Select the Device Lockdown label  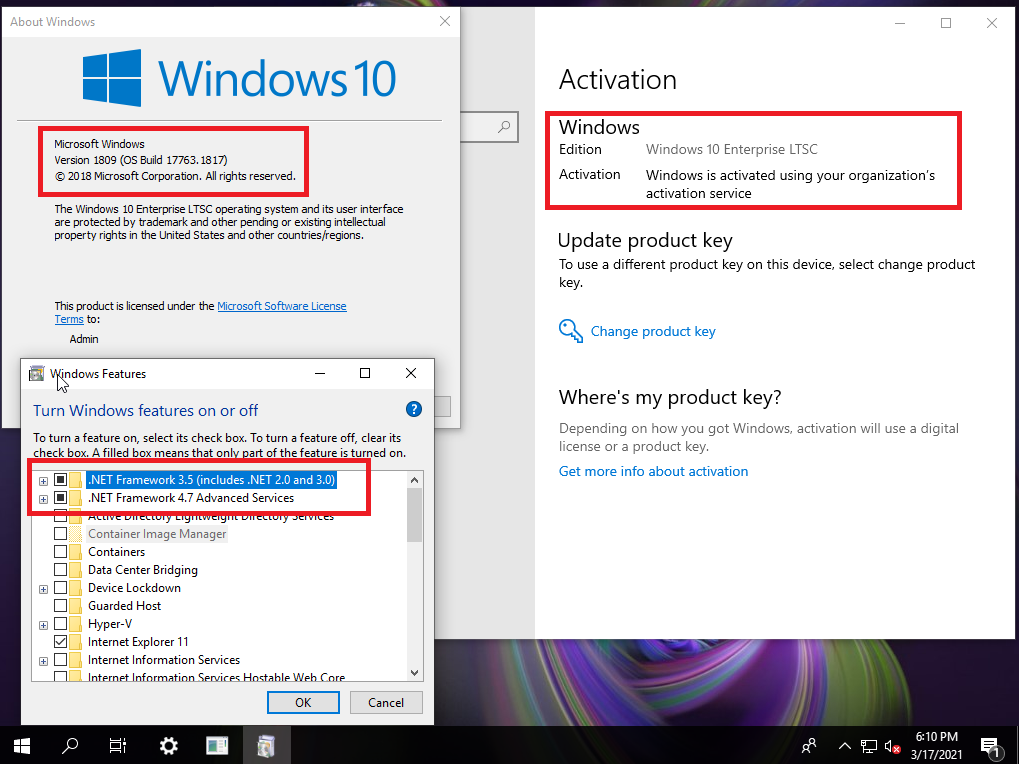click(135, 587)
